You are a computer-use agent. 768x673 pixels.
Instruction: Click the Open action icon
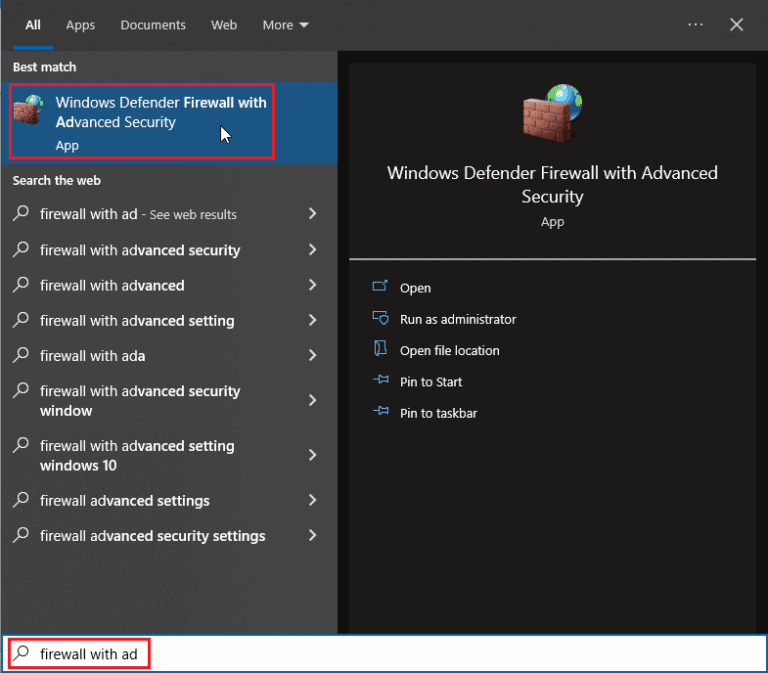[x=380, y=287]
